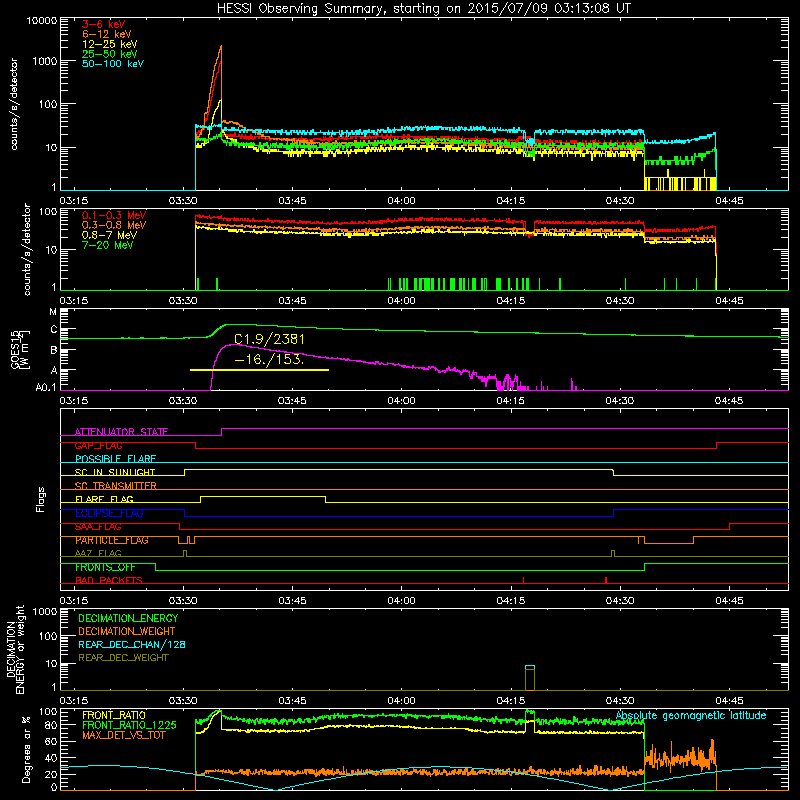Select the GAP_FLAG label
800x800 pixels.
98,445
